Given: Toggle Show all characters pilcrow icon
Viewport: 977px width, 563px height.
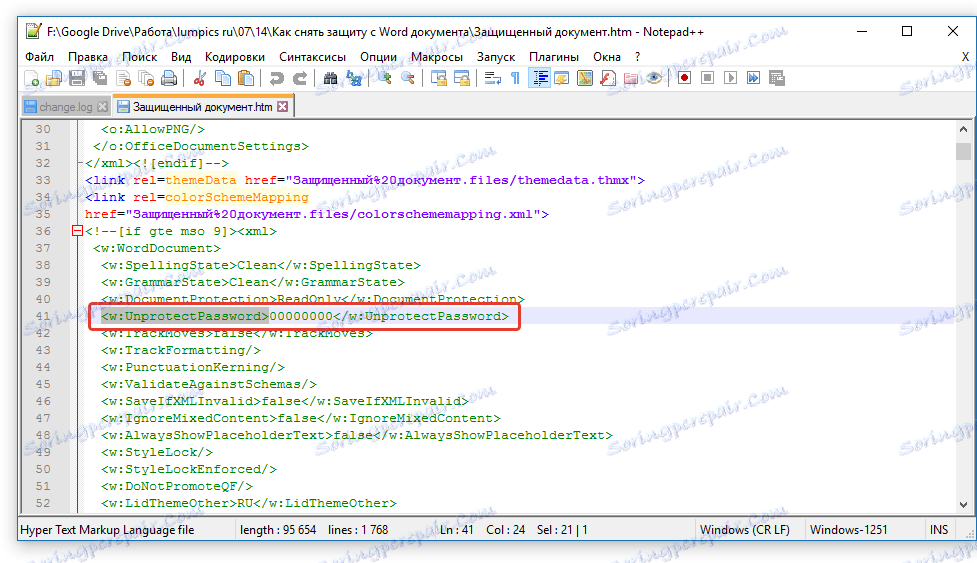Looking at the screenshot, I should point(516,78).
